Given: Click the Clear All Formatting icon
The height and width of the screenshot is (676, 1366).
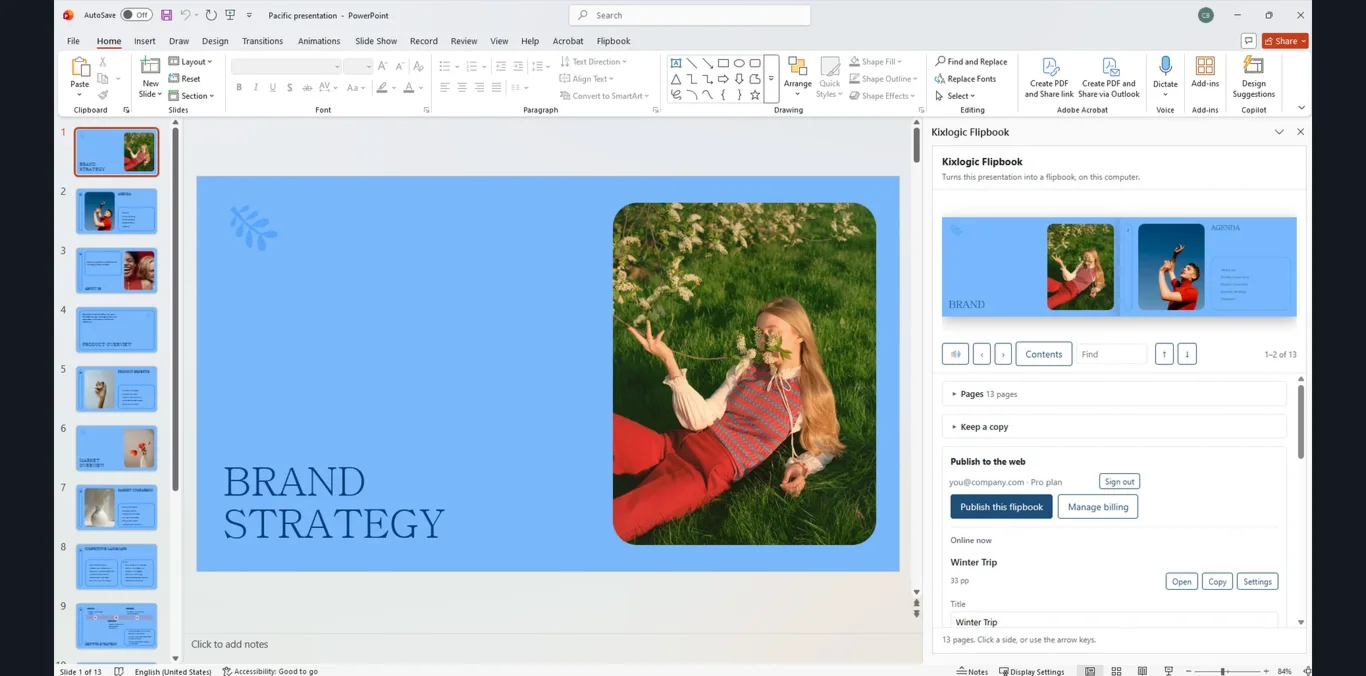Looking at the screenshot, I should pyautogui.click(x=418, y=66).
